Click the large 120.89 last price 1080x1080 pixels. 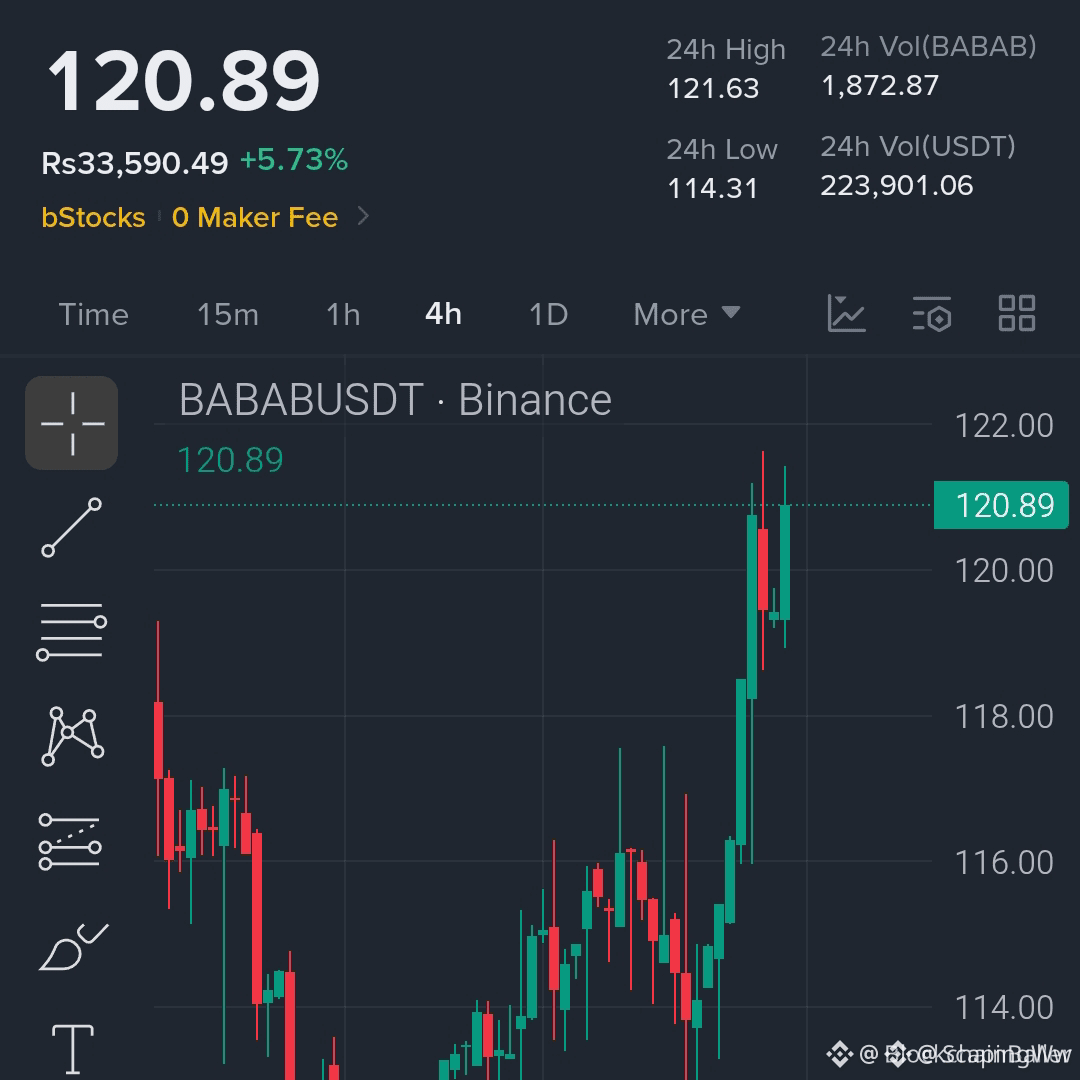pos(183,81)
